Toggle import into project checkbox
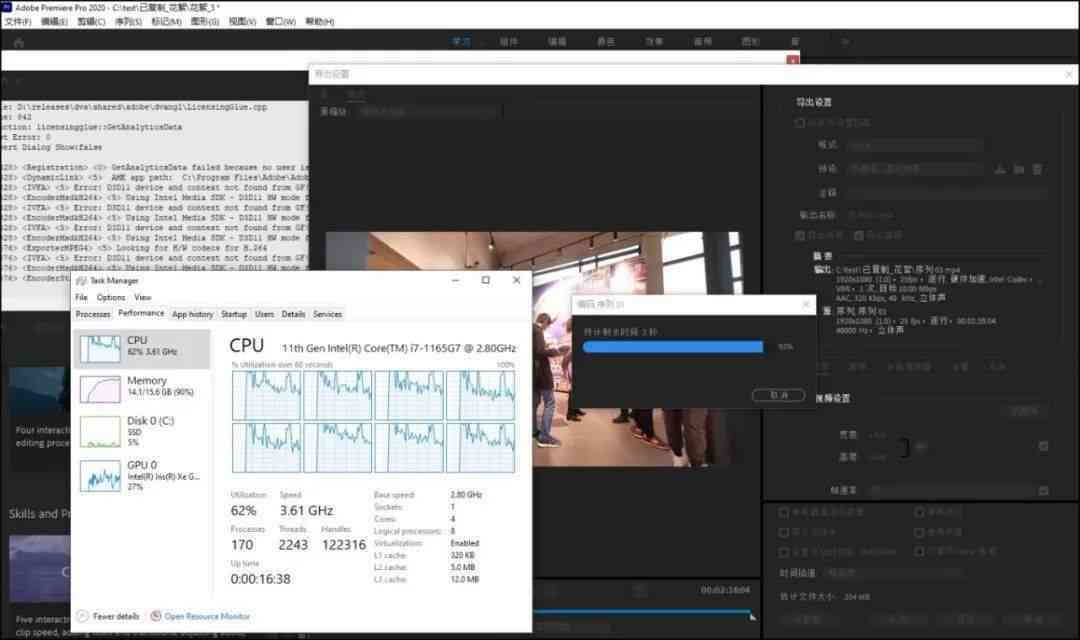 click(x=784, y=533)
